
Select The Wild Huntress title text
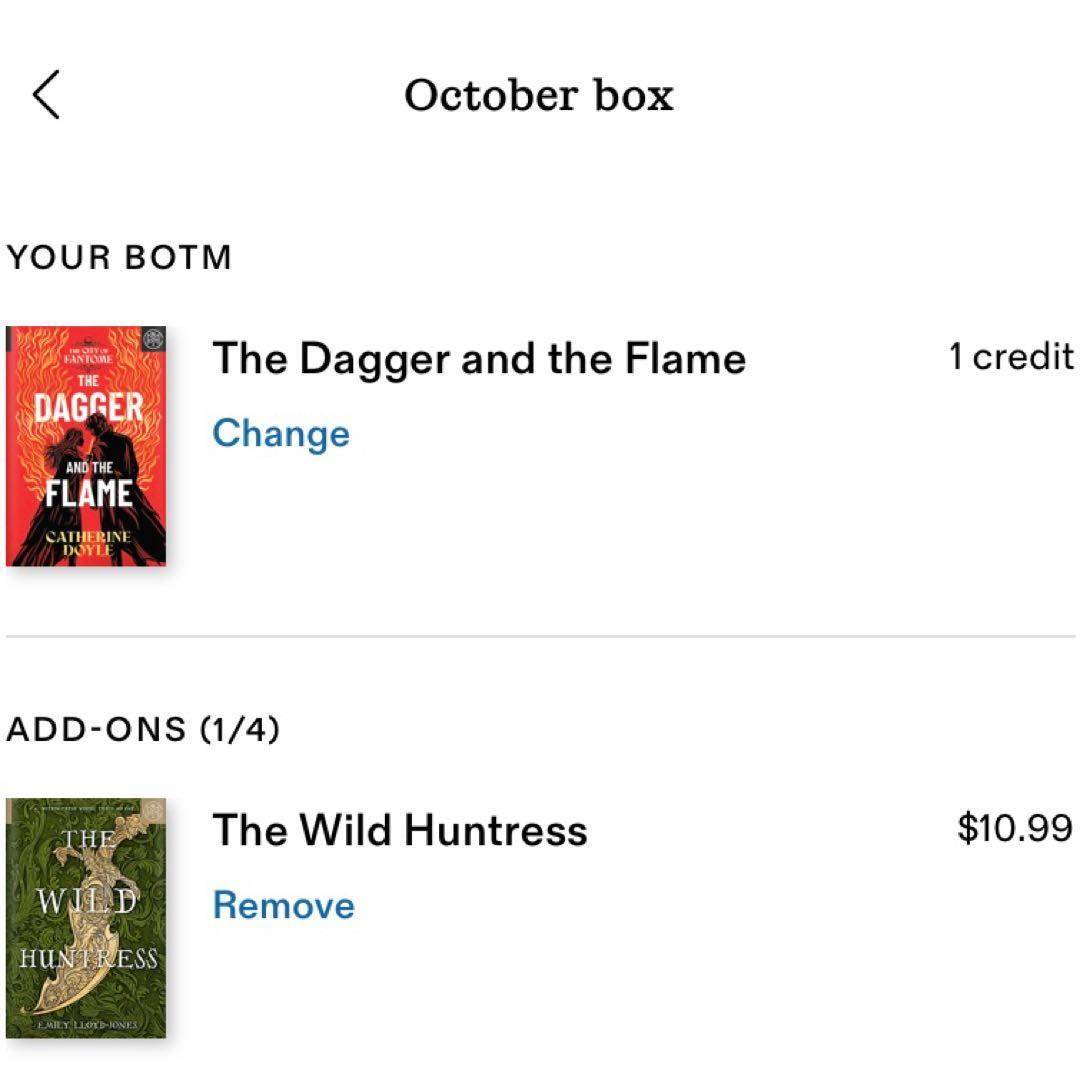[x=400, y=830]
